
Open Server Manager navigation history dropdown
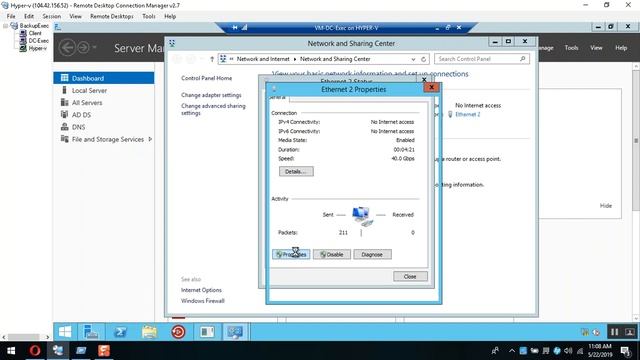(94, 48)
